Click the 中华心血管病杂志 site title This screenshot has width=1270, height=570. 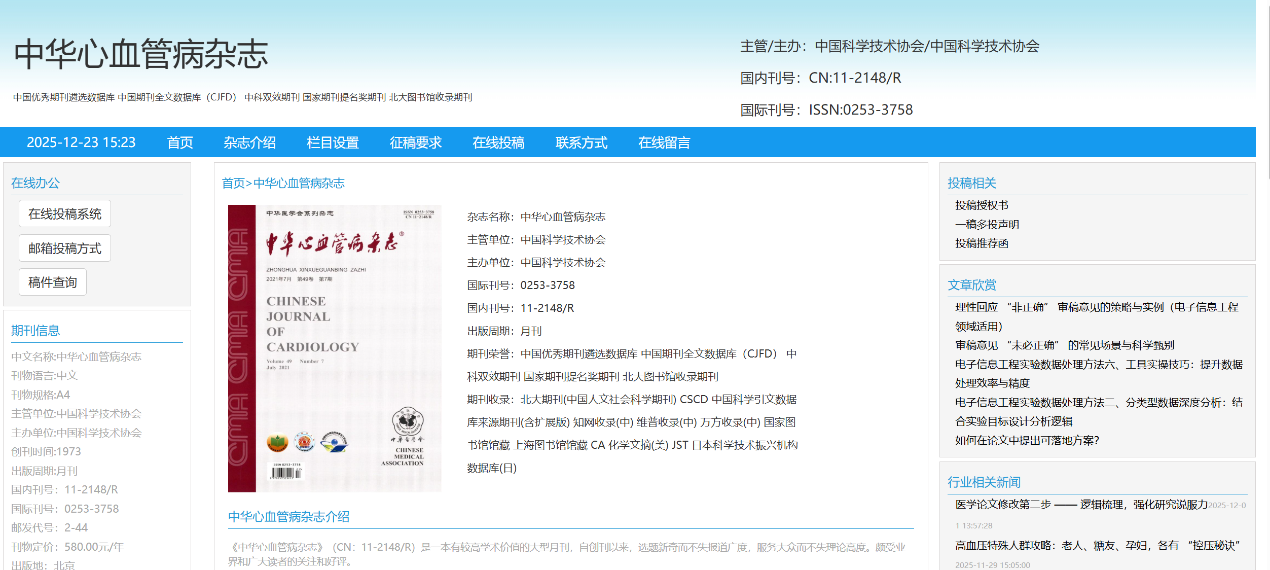pyautogui.click(x=141, y=54)
